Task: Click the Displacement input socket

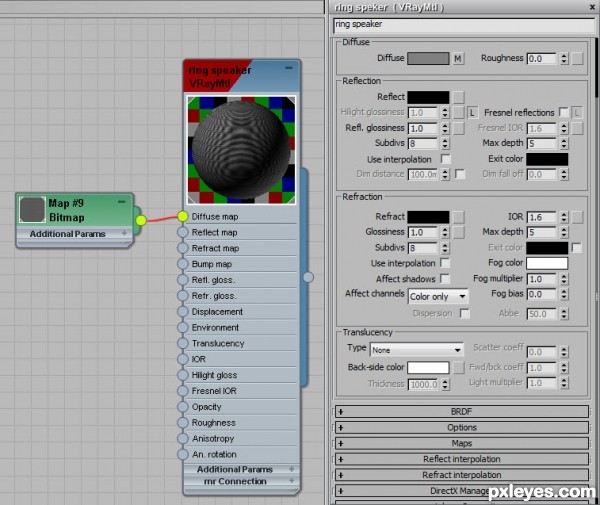Action: tap(183, 311)
